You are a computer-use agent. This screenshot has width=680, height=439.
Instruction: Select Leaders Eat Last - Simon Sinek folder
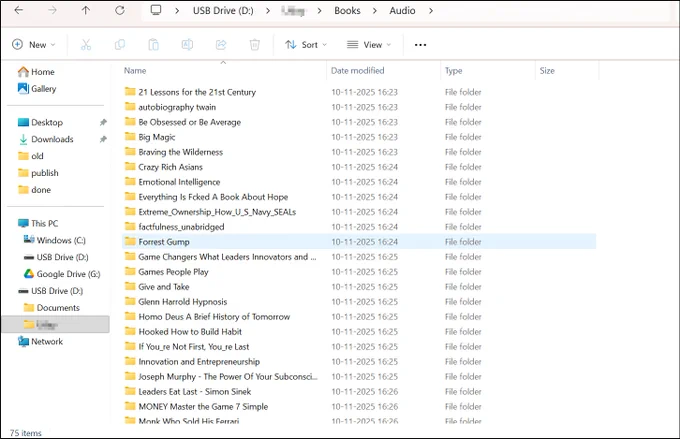pos(195,392)
